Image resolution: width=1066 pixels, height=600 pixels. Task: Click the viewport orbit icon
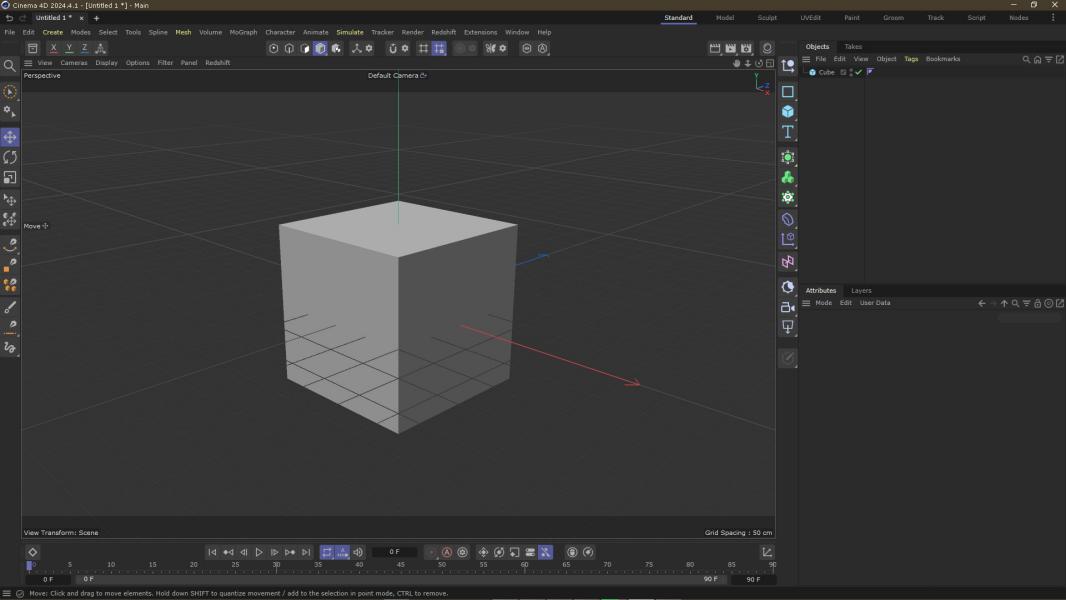point(759,63)
